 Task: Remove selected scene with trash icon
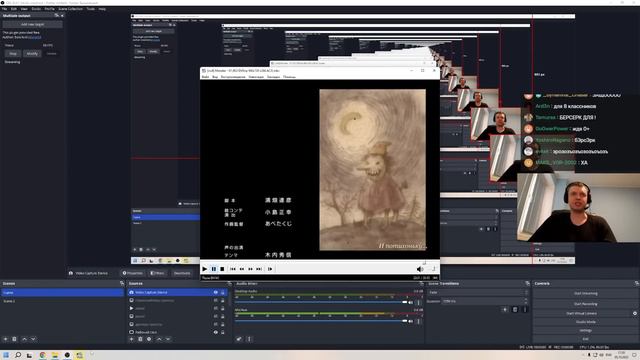[x=14, y=339]
